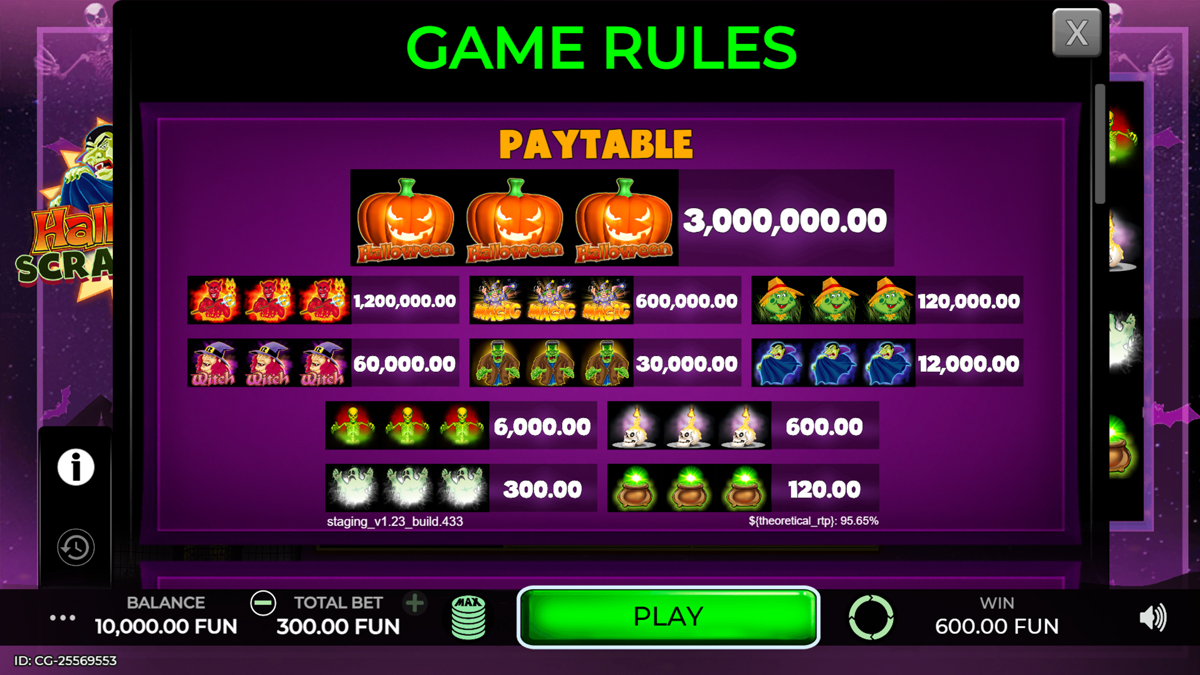Select the red devil symbols row
Screen dimensions: 1200x675
click(x=270, y=300)
